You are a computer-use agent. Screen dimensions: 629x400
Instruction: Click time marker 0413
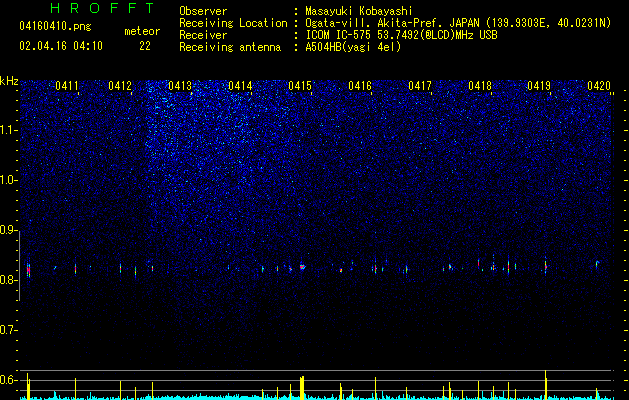coord(180,85)
